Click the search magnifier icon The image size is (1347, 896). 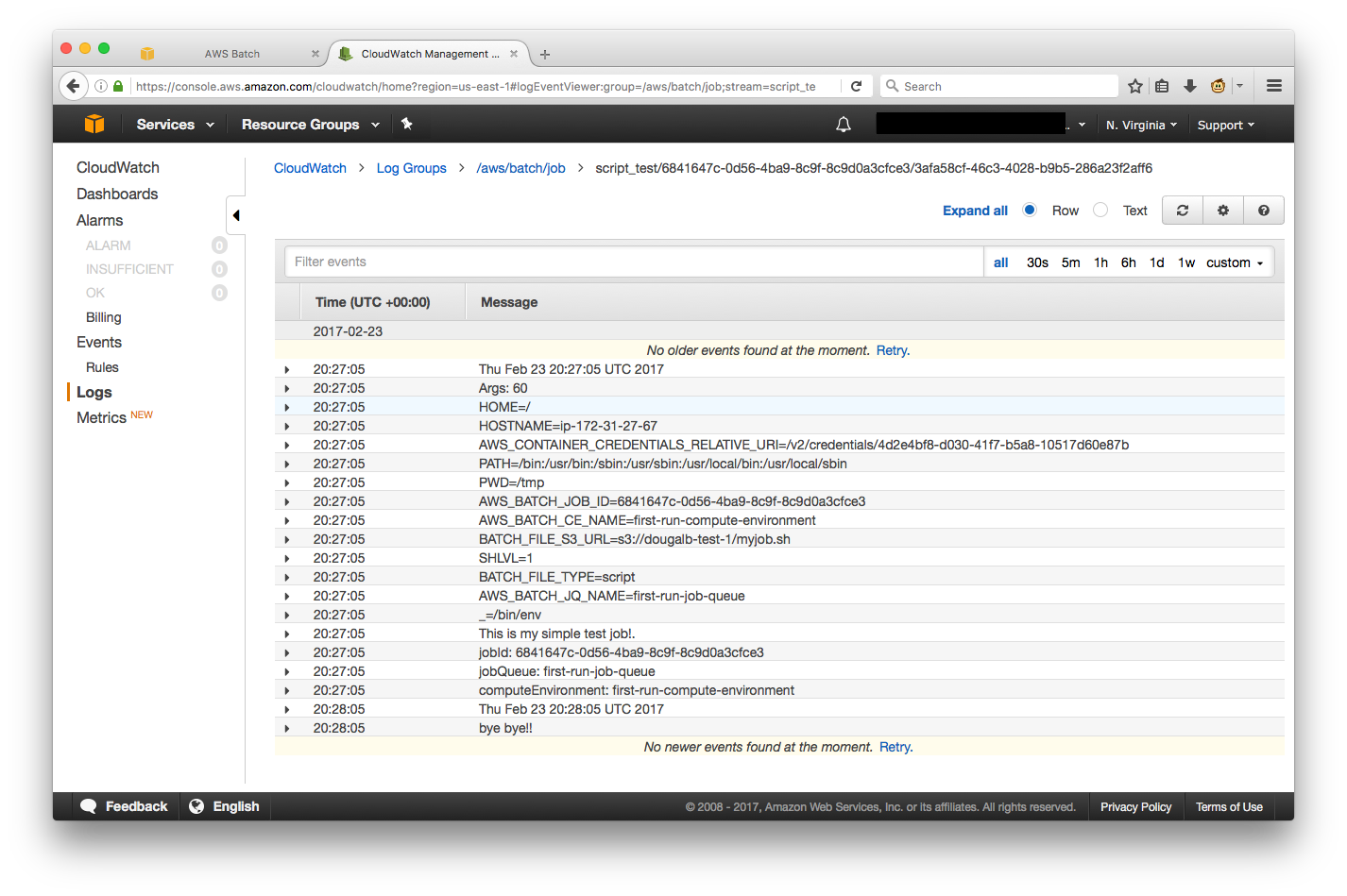click(x=892, y=86)
